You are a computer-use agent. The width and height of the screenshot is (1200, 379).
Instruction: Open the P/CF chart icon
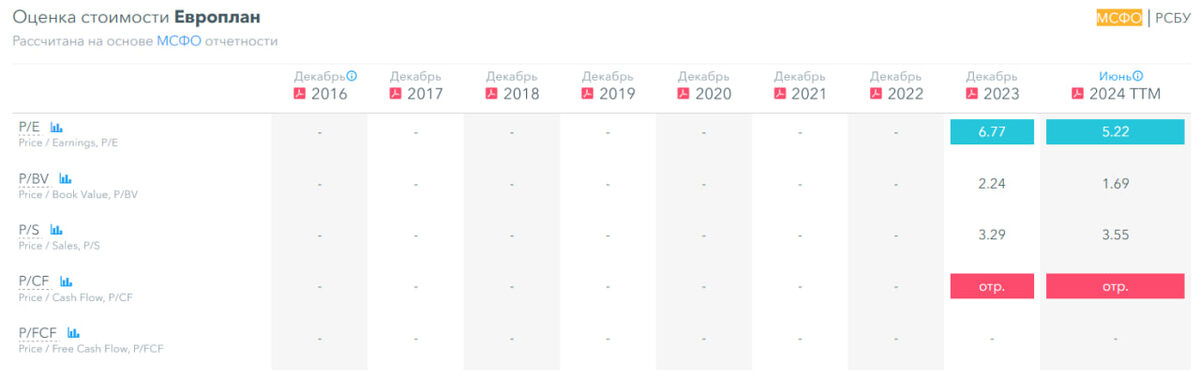tap(66, 282)
